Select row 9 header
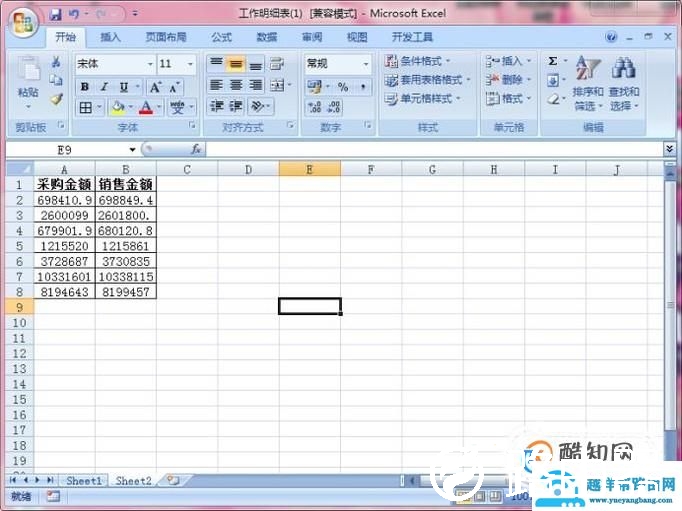 pos(20,307)
